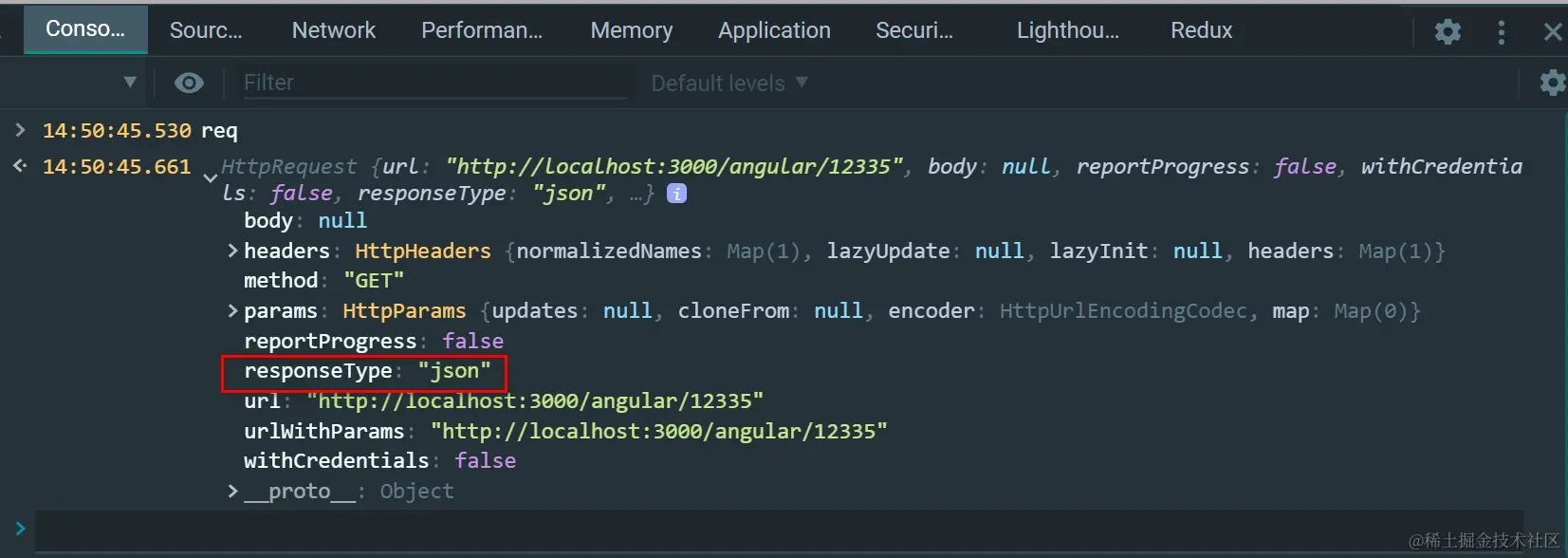Focus the console Filter field

tap(434, 83)
